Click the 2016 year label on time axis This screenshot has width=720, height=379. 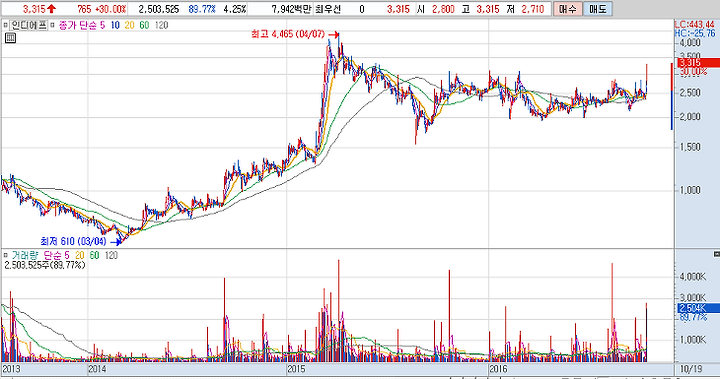[x=498, y=369]
